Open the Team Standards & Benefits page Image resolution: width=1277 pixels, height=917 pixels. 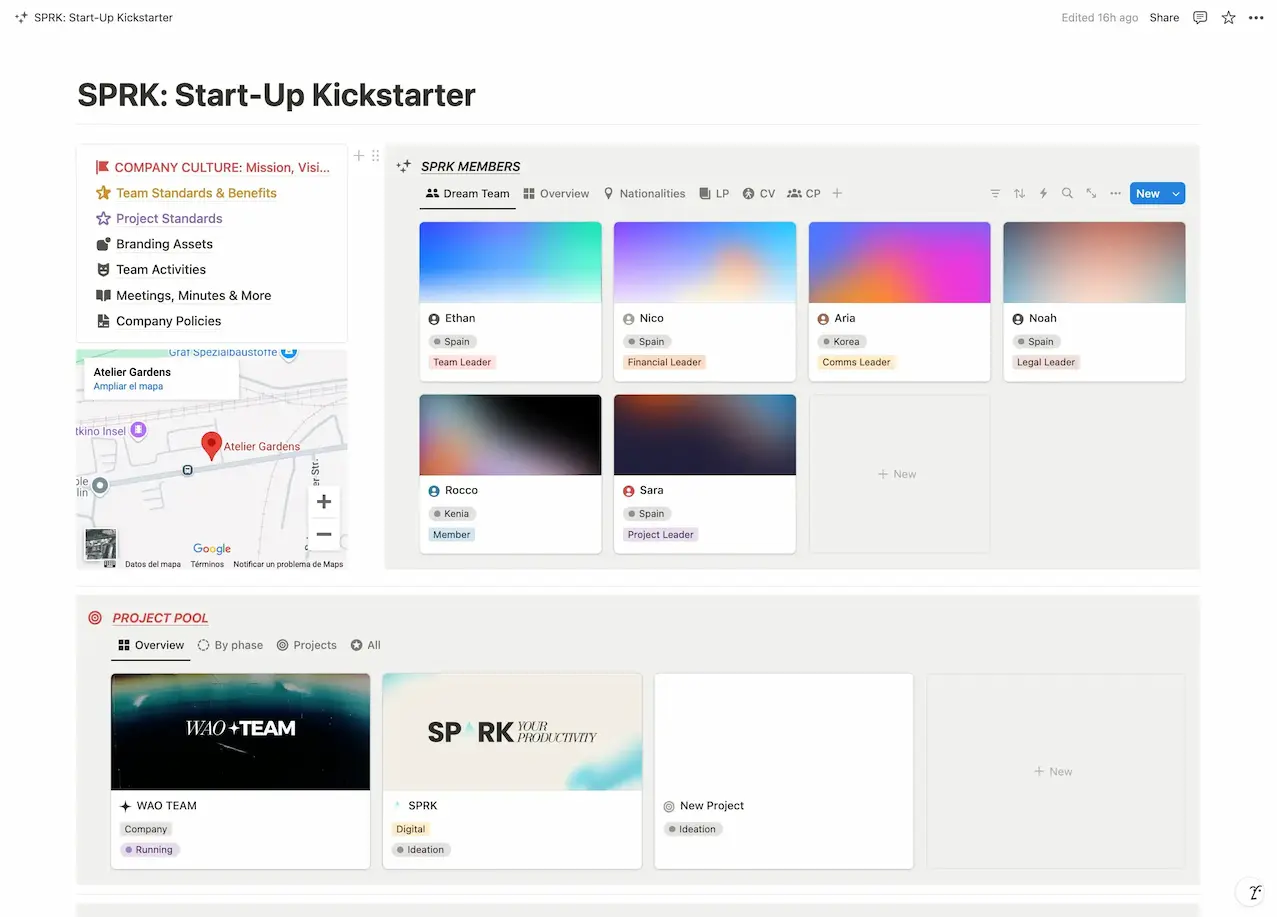point(196,192)
